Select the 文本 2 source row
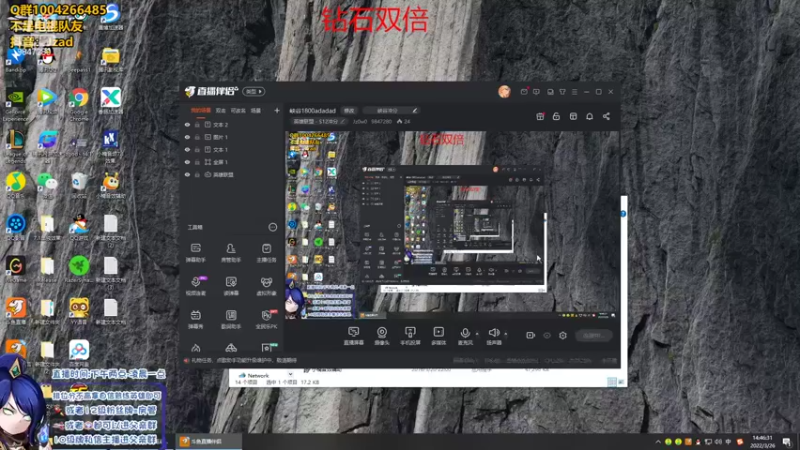The image size is (800, 450). 232,124
